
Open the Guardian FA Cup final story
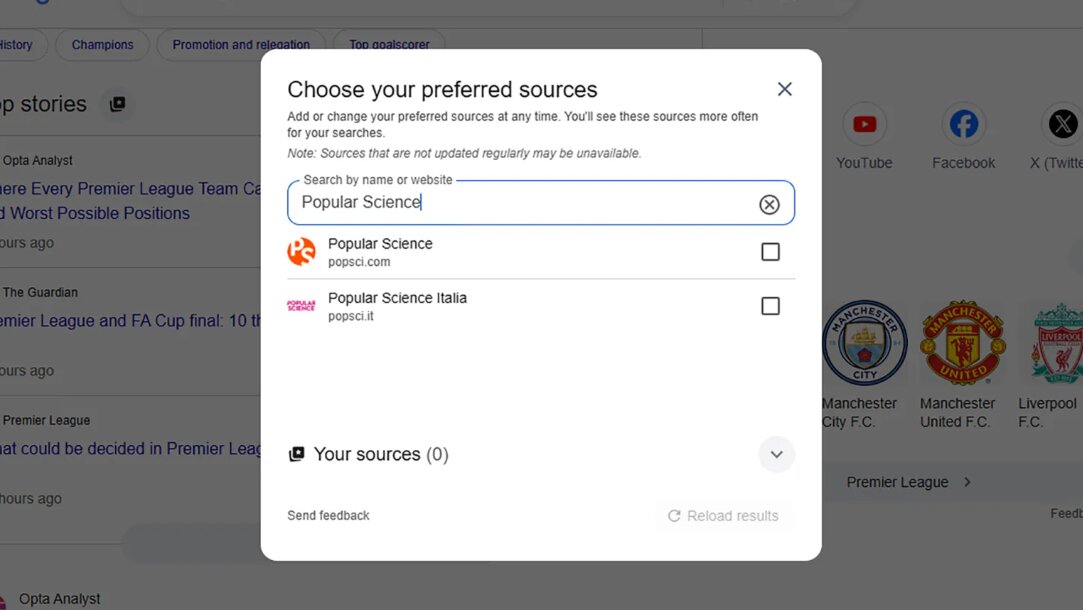click(130, 321)
